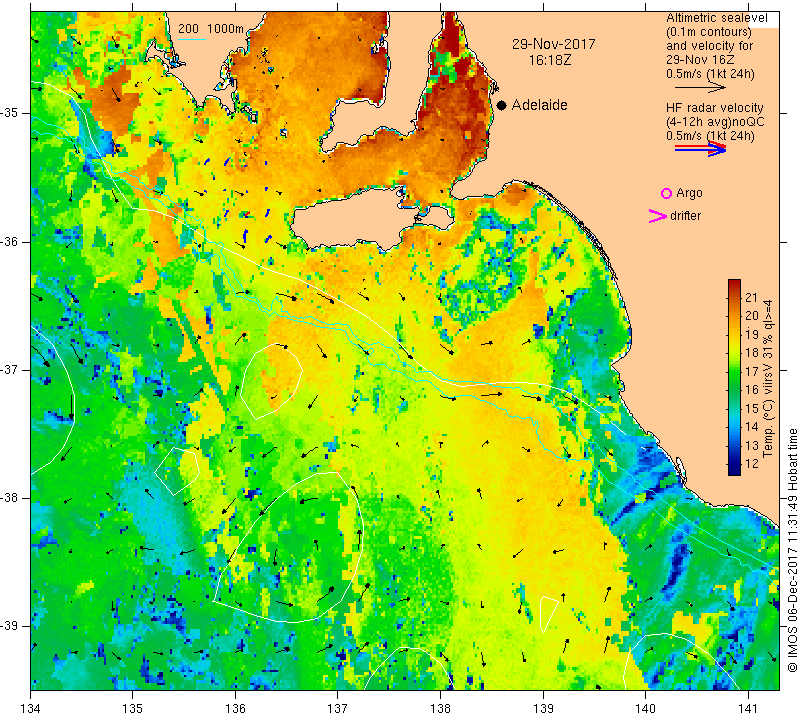Click the colorbar tick label 15
This screenshot has width=800, height=720.
(x=752, y=409)
